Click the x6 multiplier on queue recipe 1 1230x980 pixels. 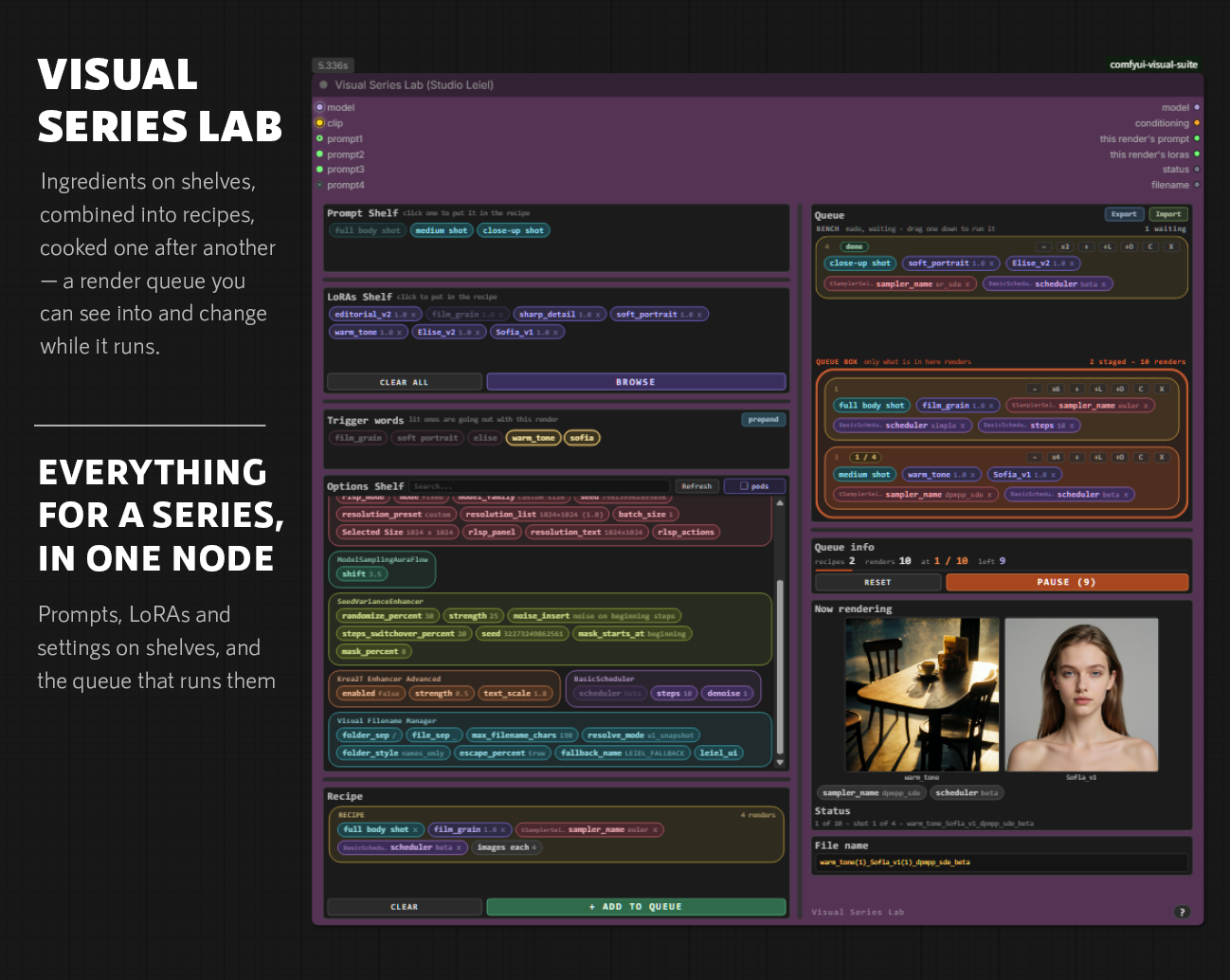(1056, 389)
